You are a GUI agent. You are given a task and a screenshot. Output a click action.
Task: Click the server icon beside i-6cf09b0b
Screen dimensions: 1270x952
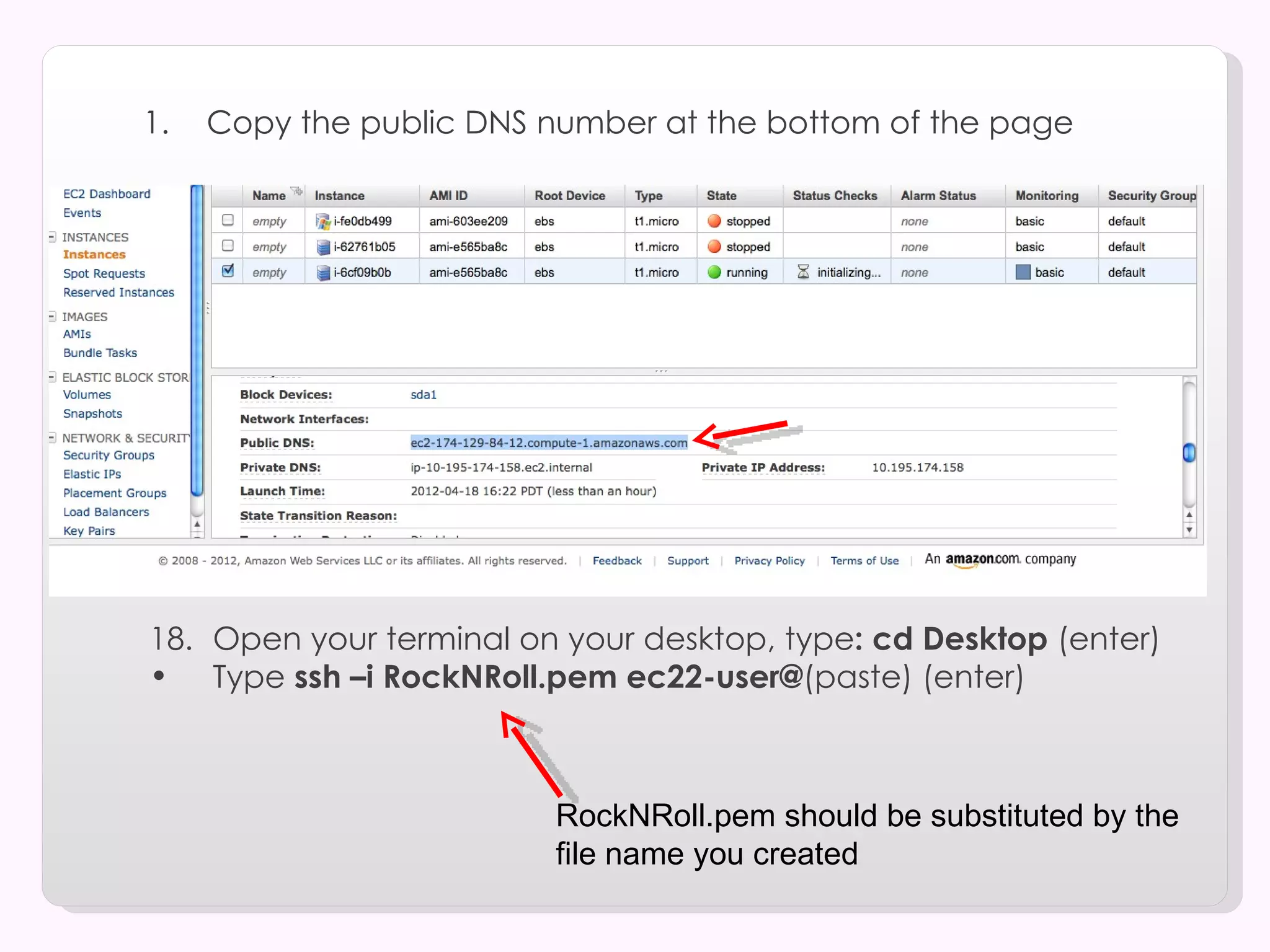(323, 273)
